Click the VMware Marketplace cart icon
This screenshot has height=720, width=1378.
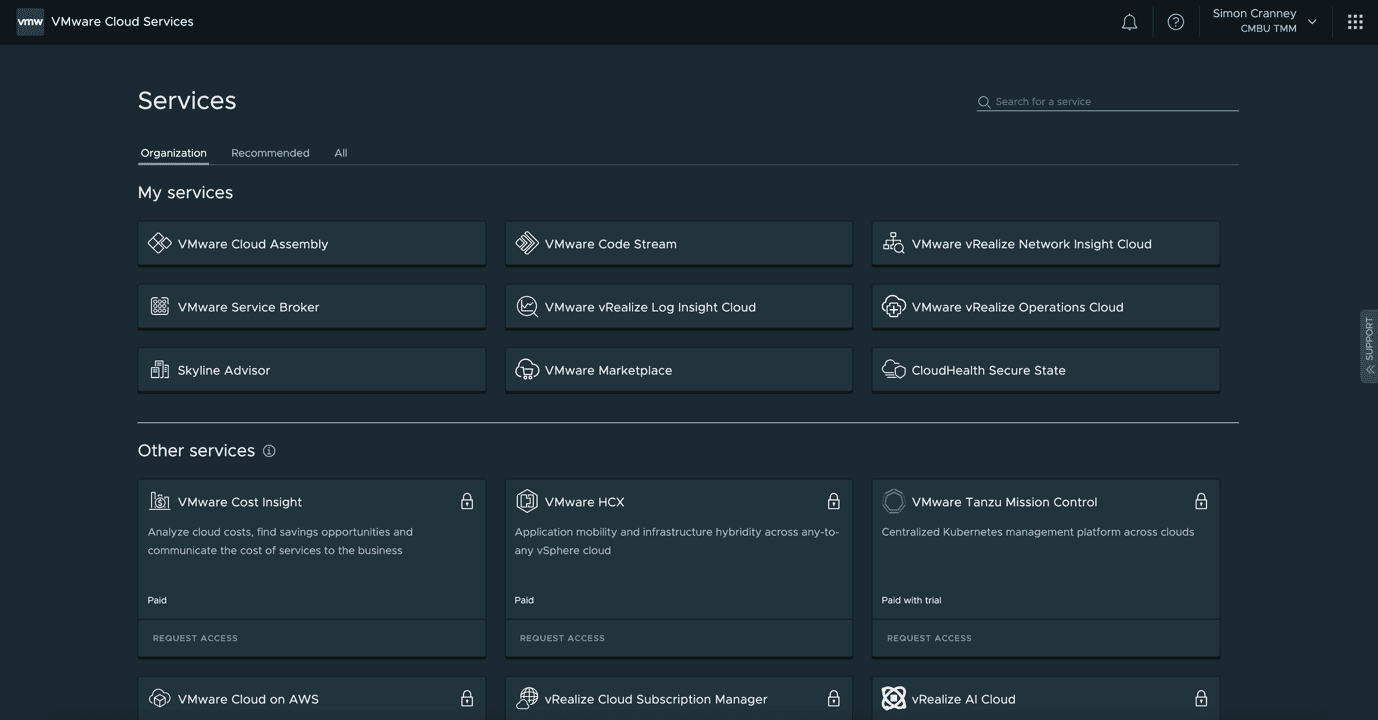[527, 370]
